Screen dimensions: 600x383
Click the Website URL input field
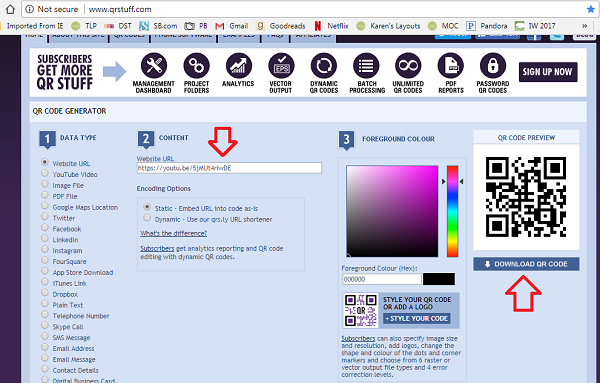click(x=229, y=168)
